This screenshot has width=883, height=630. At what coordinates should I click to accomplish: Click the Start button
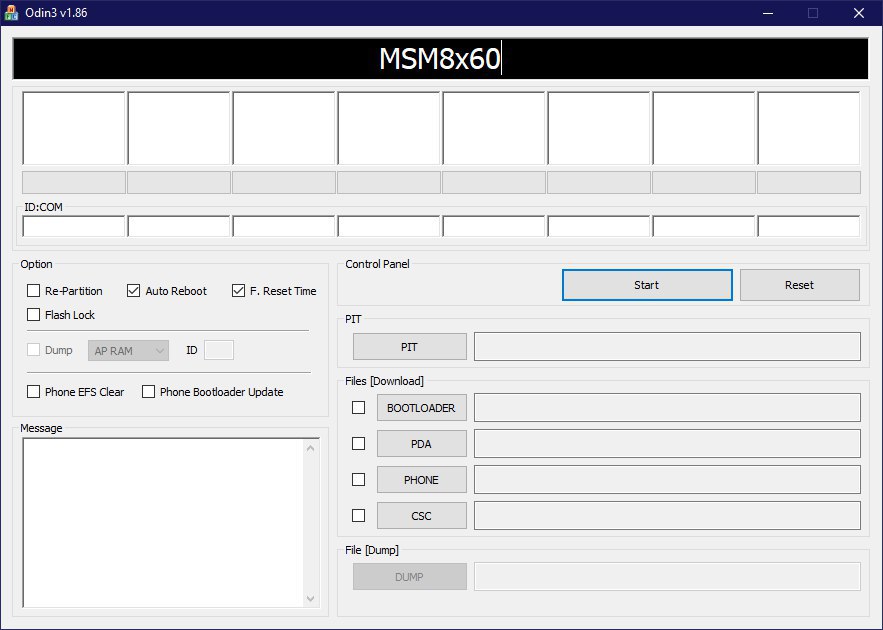(647, 285)
